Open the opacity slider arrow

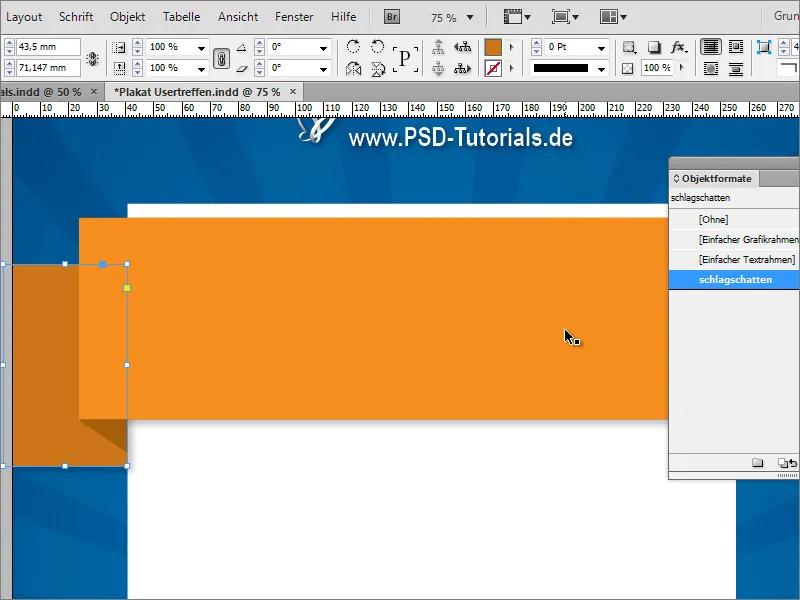pyautogui.click(x=682, y=68)
